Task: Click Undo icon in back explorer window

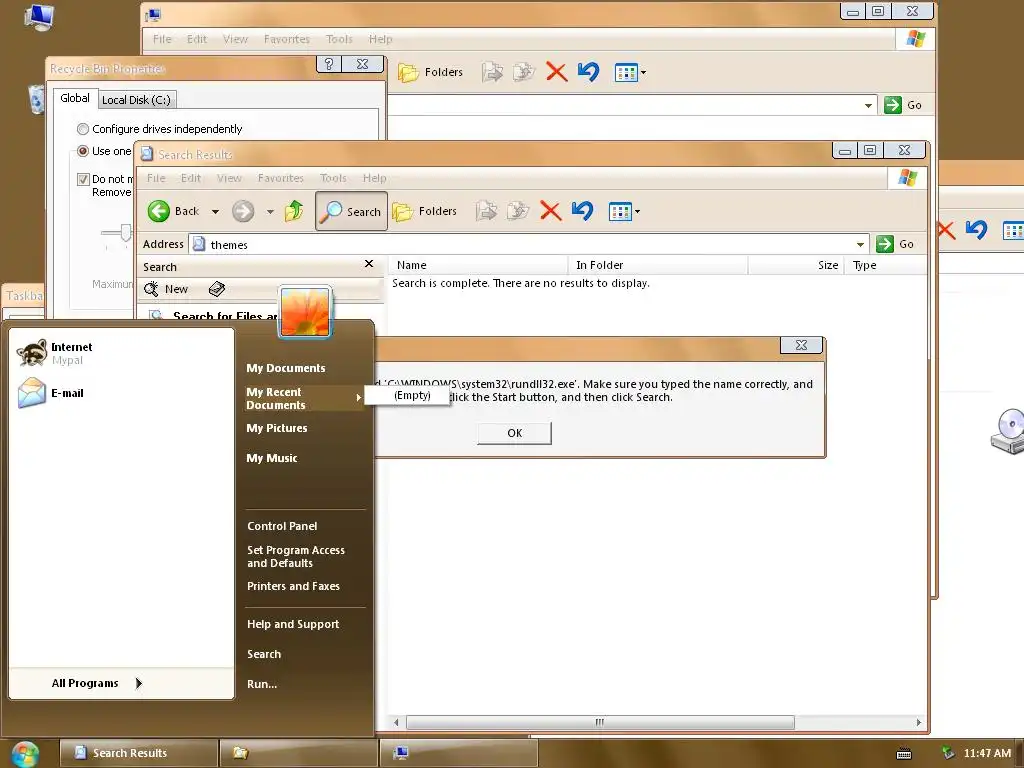Action: pyautogui.click(x=588, y=72)
